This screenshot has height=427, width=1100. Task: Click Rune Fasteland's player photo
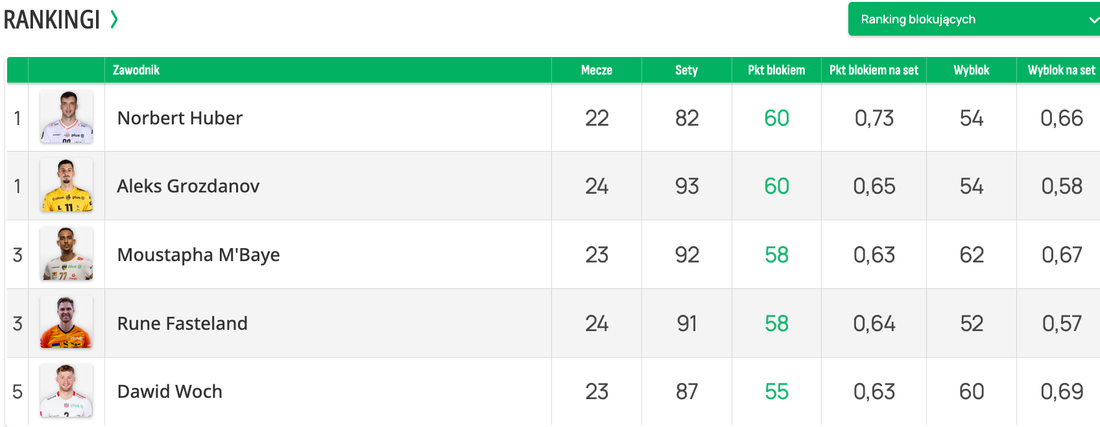[x=66, y=323]
